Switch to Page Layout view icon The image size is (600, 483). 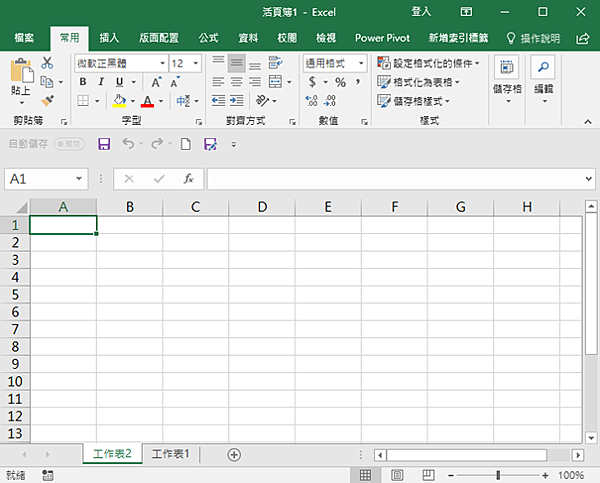[397, 475]
